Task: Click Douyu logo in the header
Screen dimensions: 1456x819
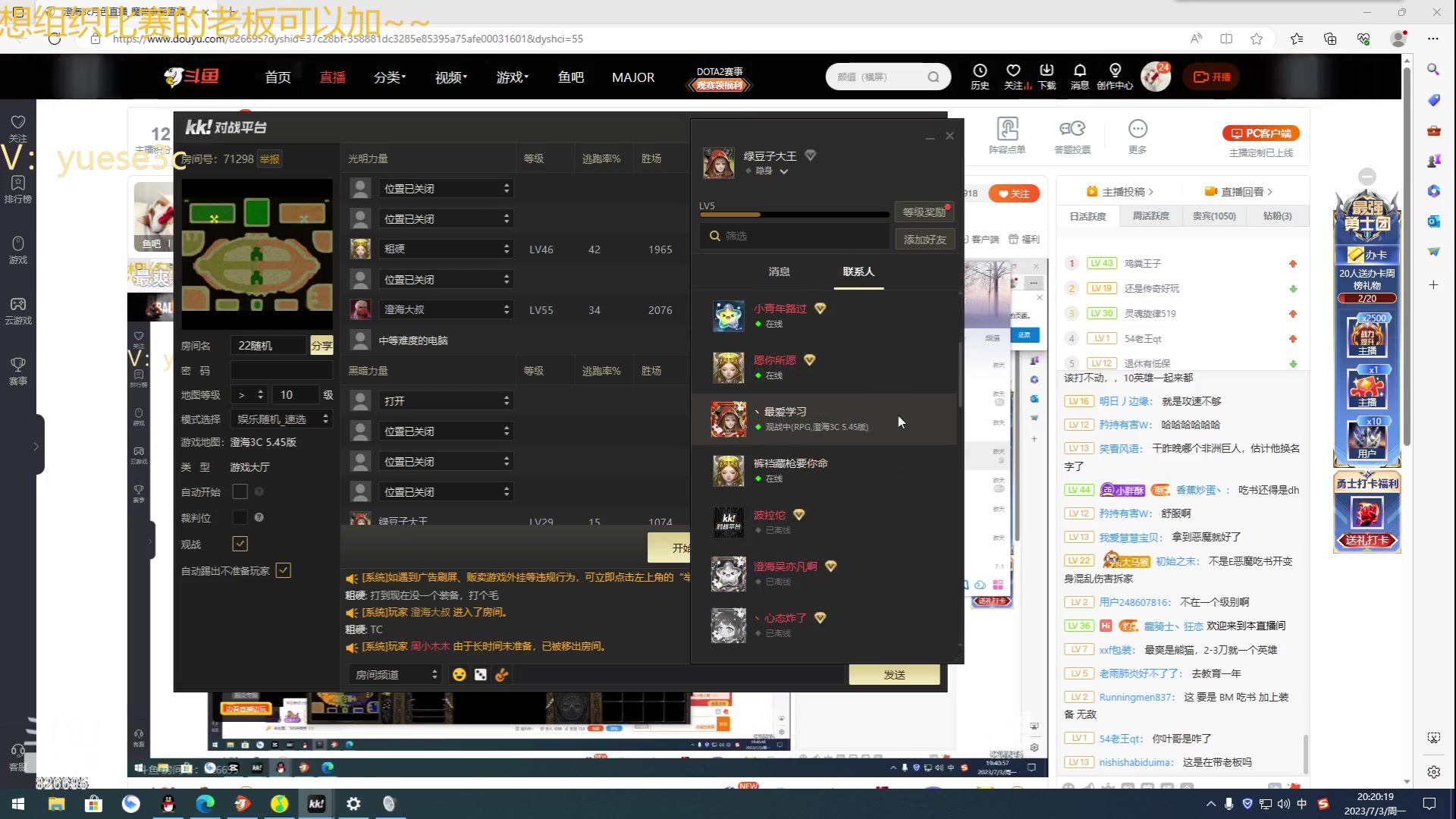Action: pyautogui.click(x=192, y=77)
